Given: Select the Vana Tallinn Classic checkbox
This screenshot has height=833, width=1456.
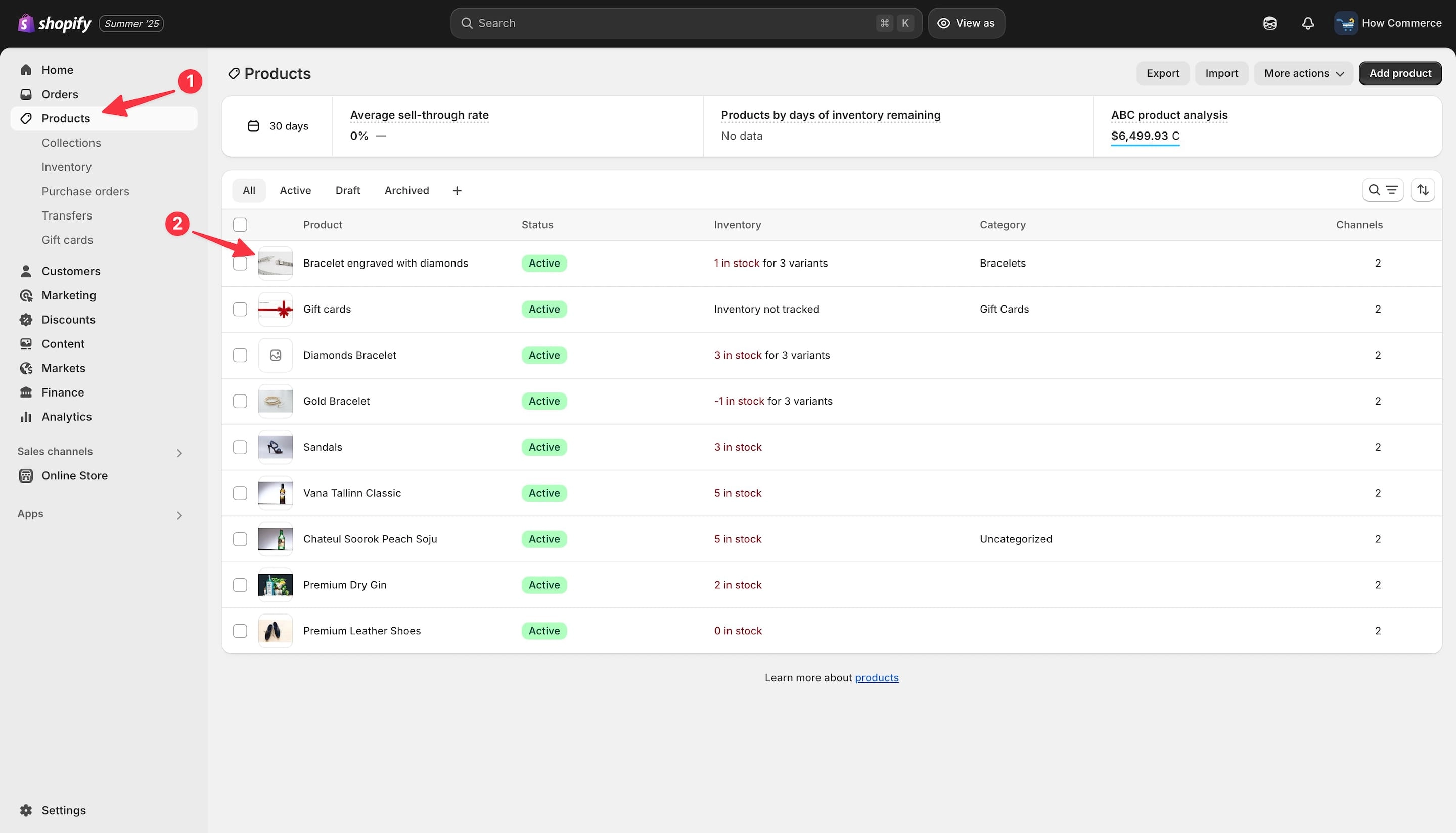Looking at the screenshot, I should pos(240,493).
